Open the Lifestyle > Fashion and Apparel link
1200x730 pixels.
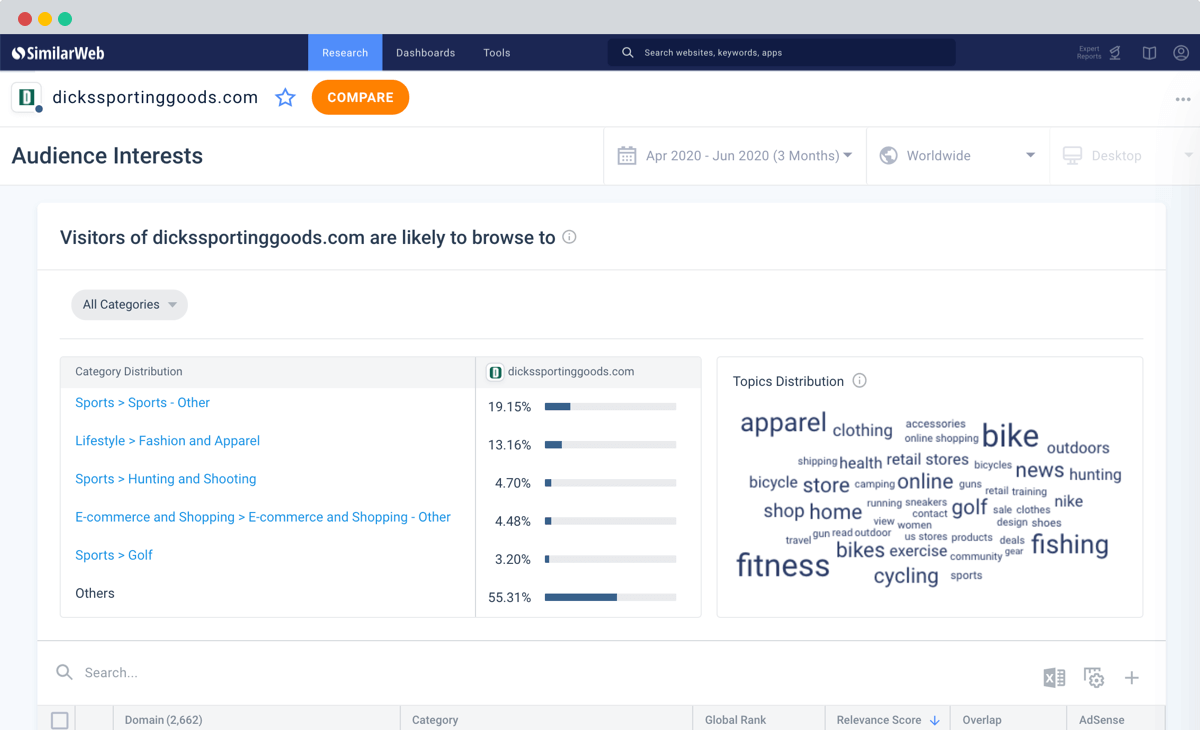click(167, 441)
